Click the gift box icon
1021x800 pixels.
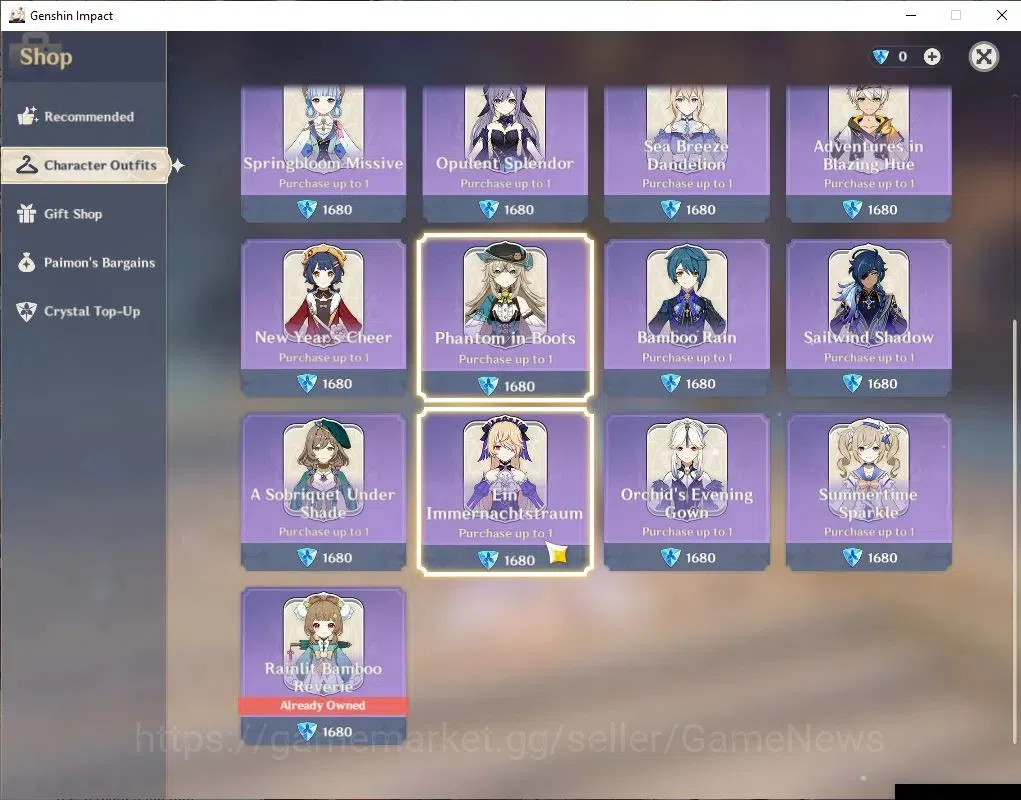[x=27, y=213]
